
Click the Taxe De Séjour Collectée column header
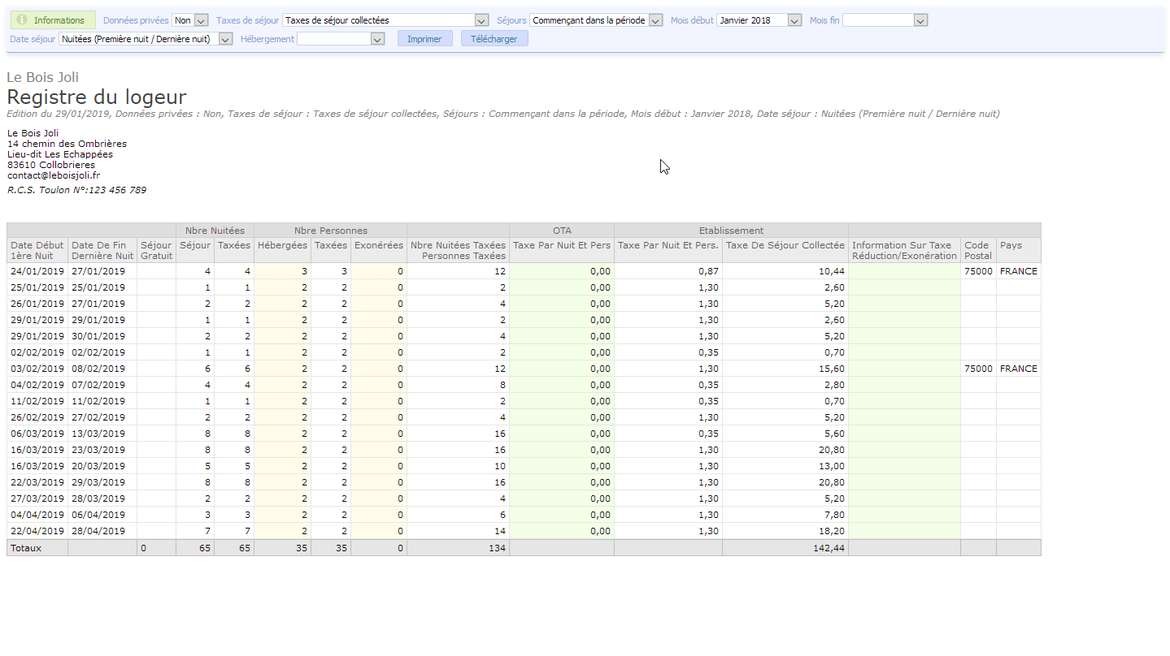click(x=785, y=245)
